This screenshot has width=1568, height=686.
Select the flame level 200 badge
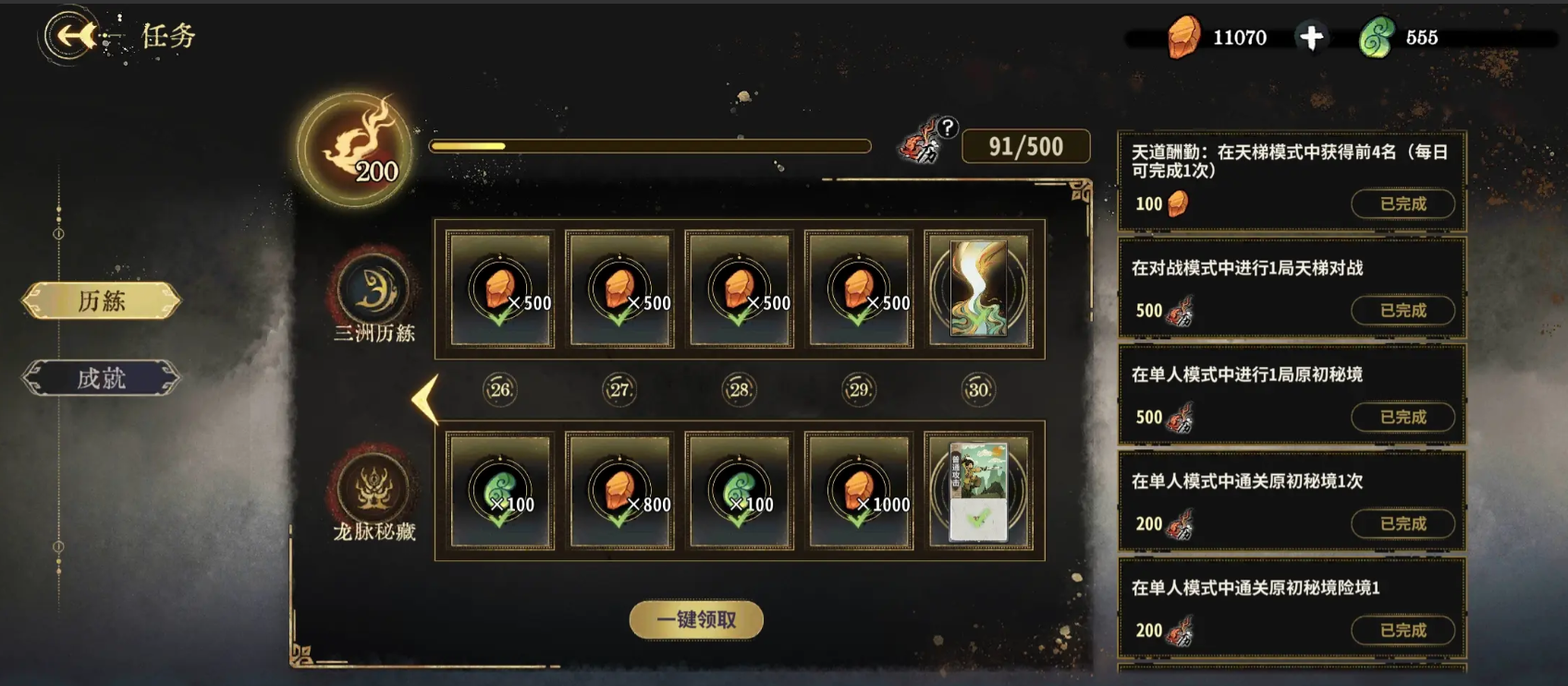click(x=355, y=148)
